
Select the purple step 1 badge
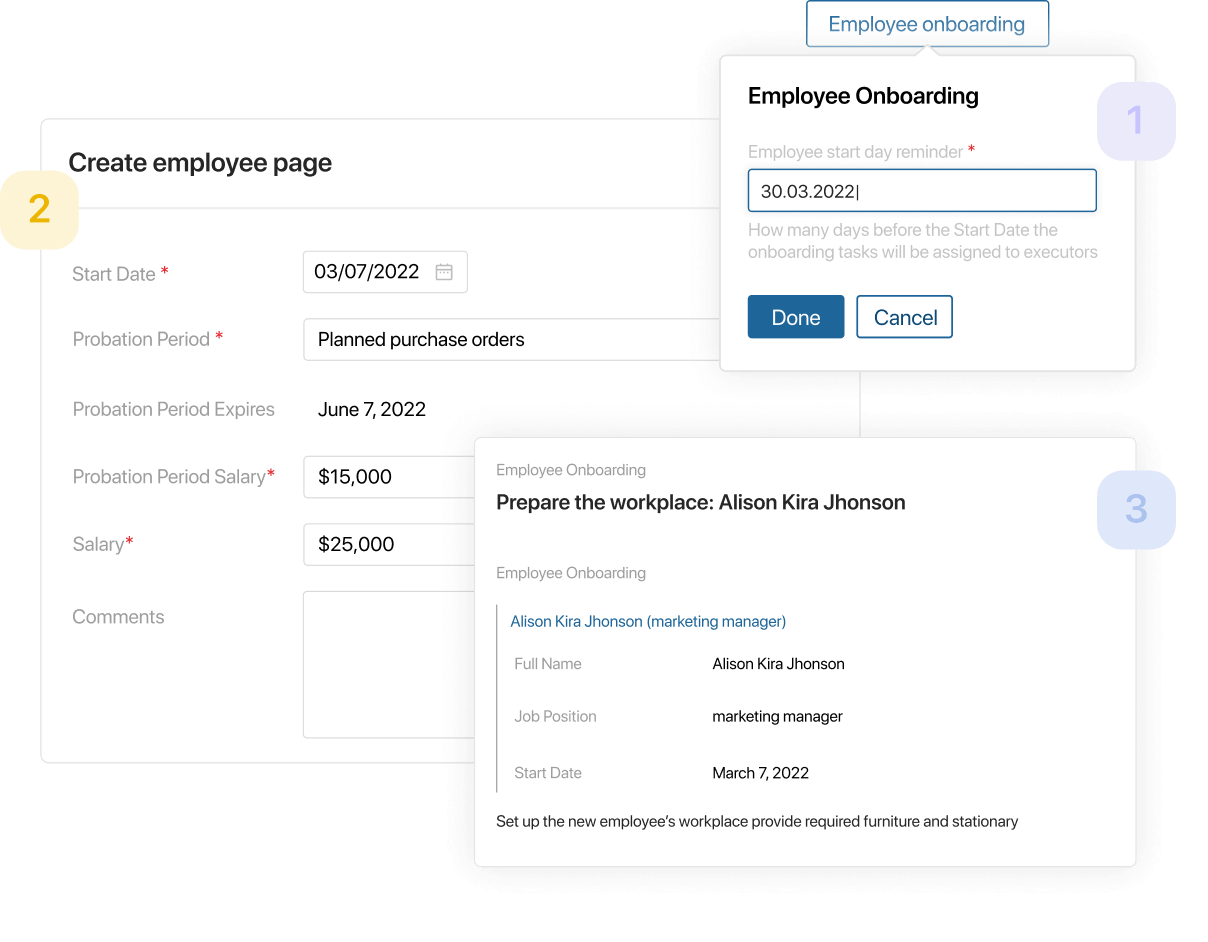pyautogui.click(x=1136, y=121)
